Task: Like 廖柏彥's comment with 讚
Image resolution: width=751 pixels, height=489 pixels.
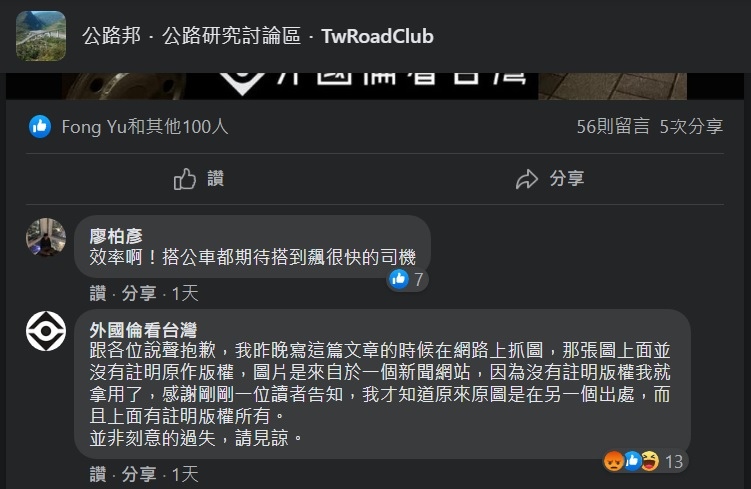Action: coord(98,293)
